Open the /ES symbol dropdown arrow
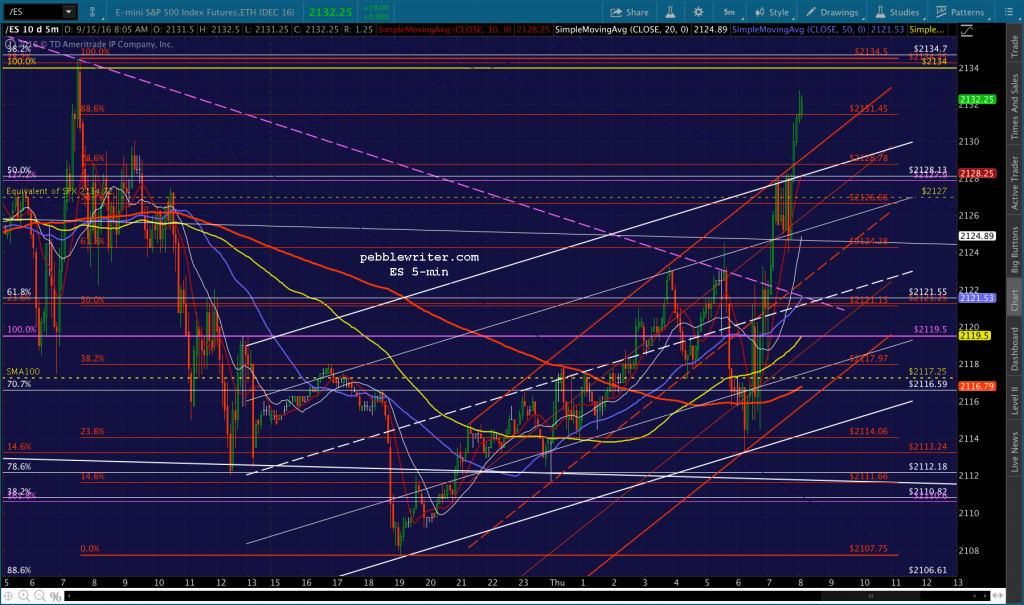Screen dimensions: 1024x605 point(69,12)
